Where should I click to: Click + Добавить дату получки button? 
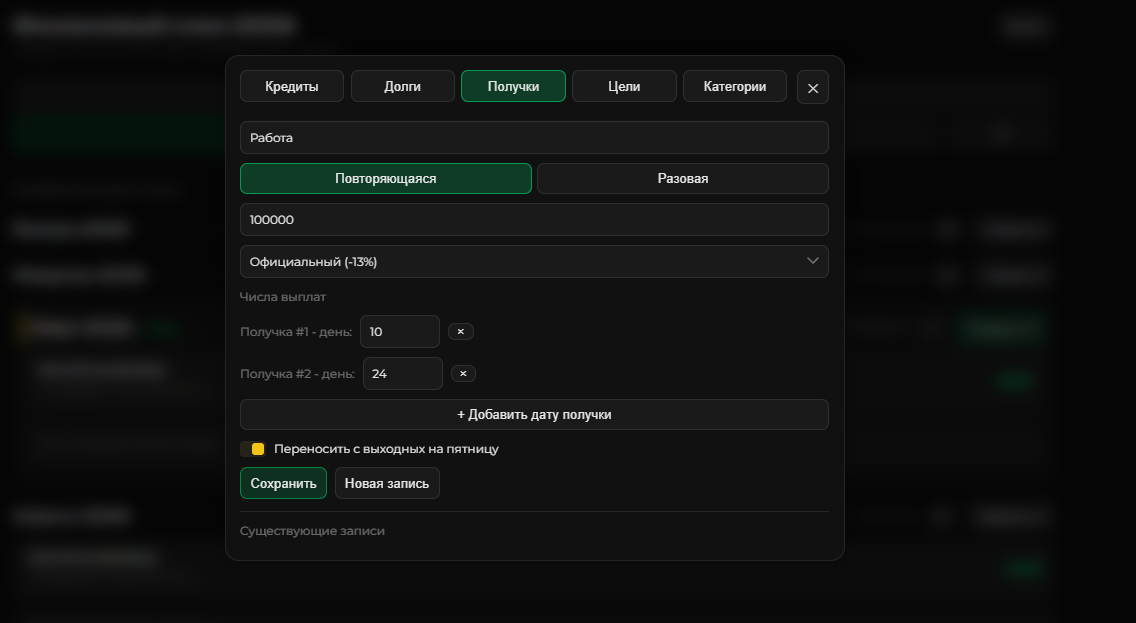tap(534, 415)
